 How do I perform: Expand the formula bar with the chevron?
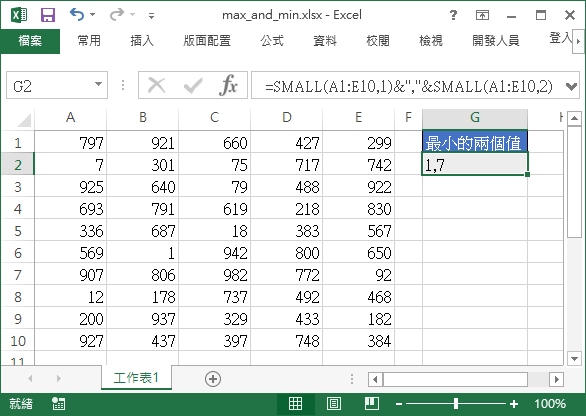[571, 86]
